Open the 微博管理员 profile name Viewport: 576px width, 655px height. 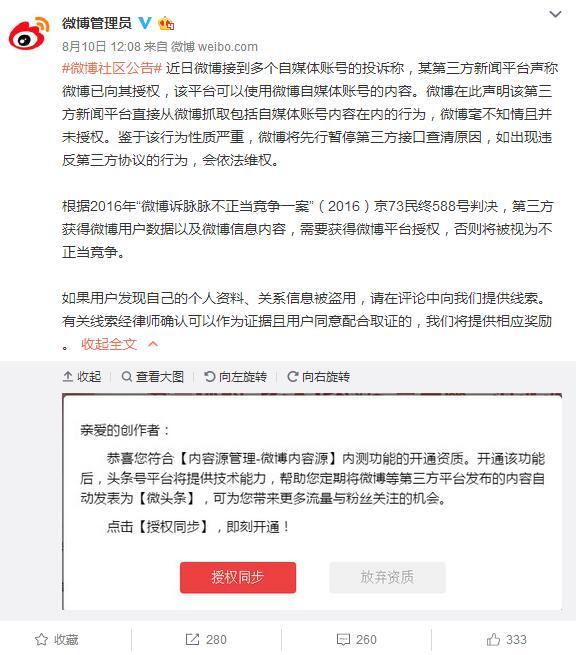[96, 23]
